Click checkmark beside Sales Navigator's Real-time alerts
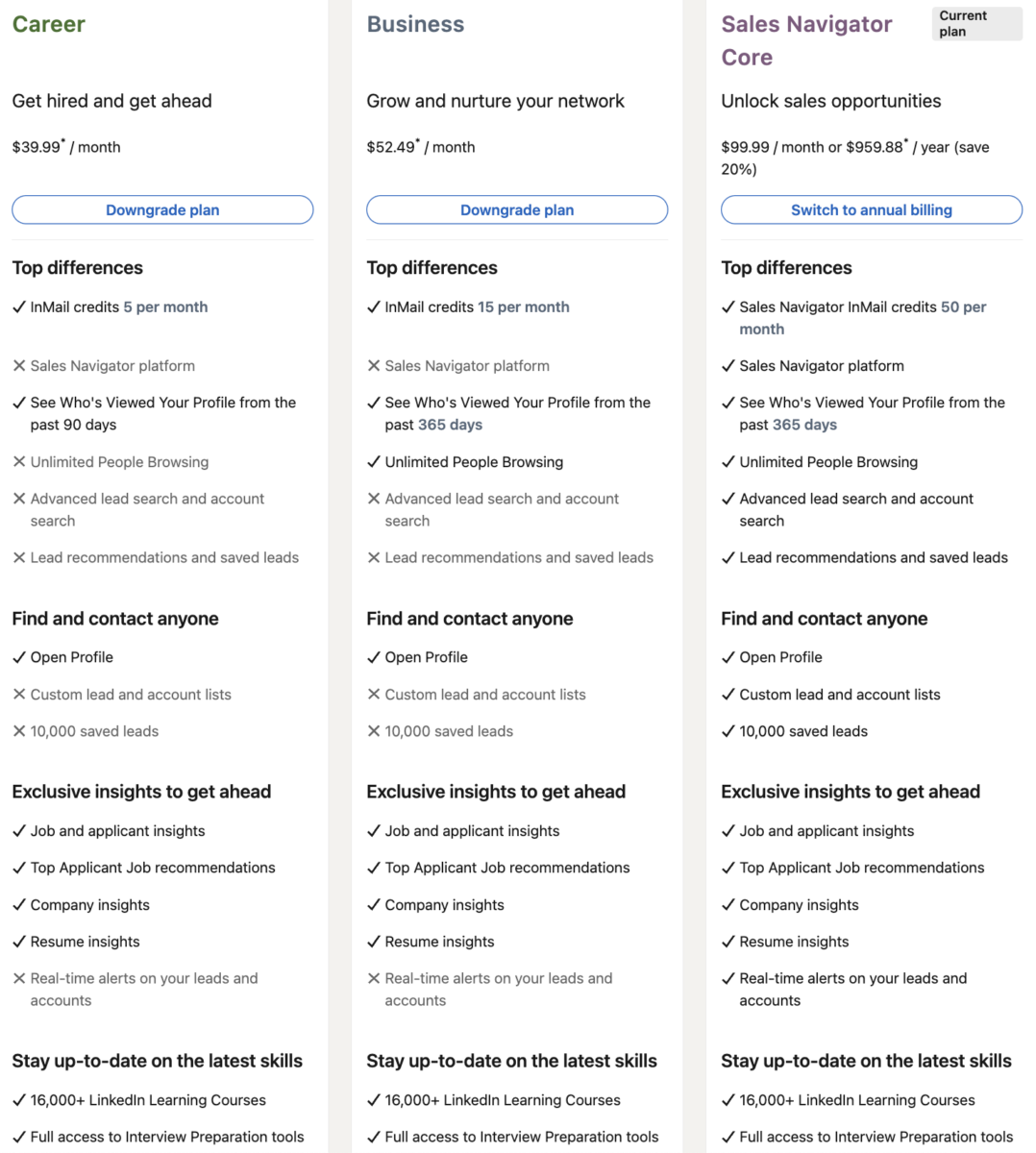The height and width of the screenshot is (1153, 1036). [x=728, y=979]
